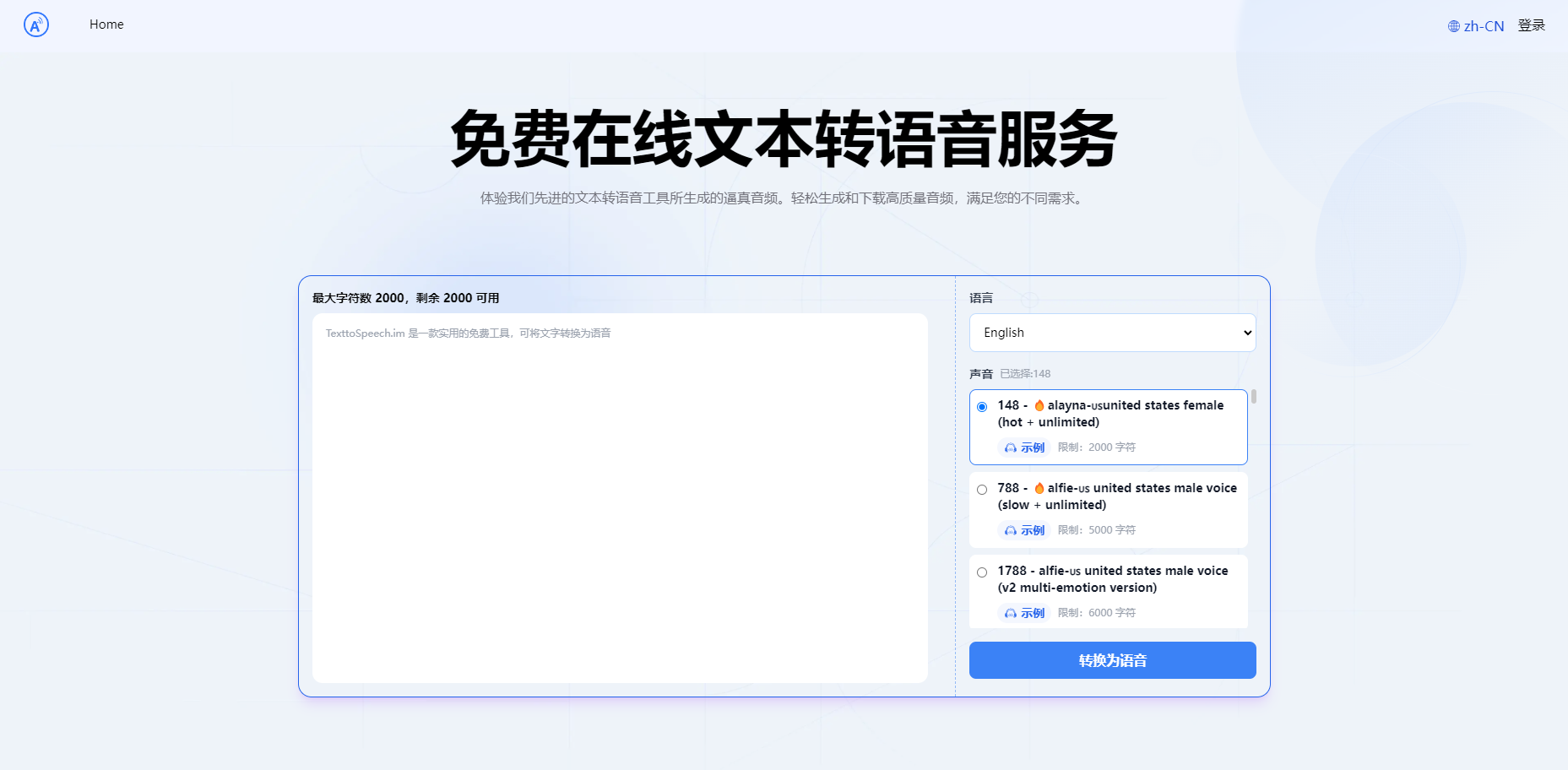Click the 登录 login link
This screenshot has width=1568, height=770.
[1532, 25]
